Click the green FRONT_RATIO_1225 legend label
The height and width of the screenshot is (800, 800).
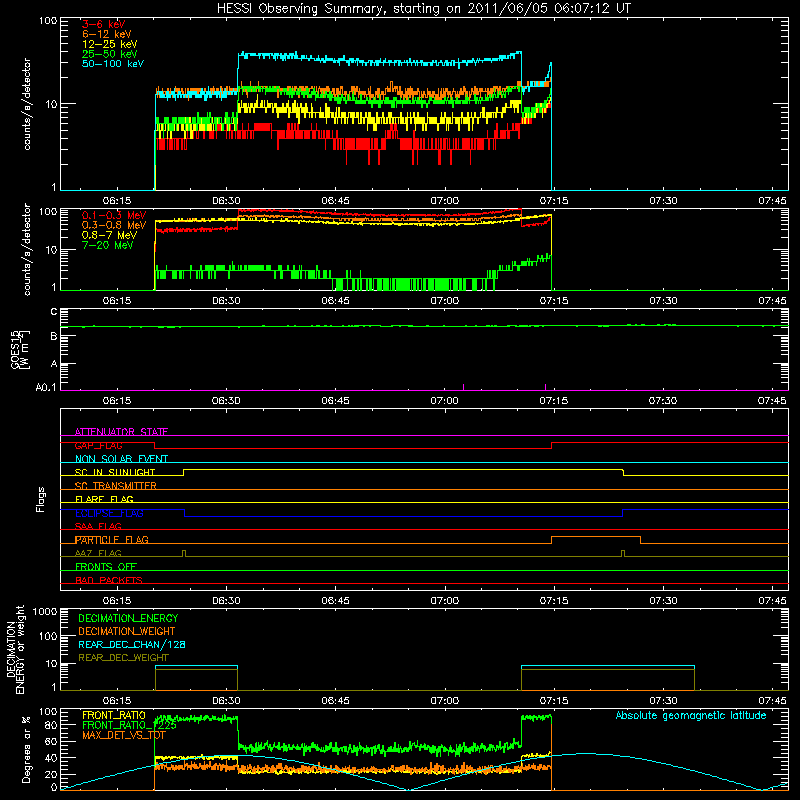pos(129,725)
